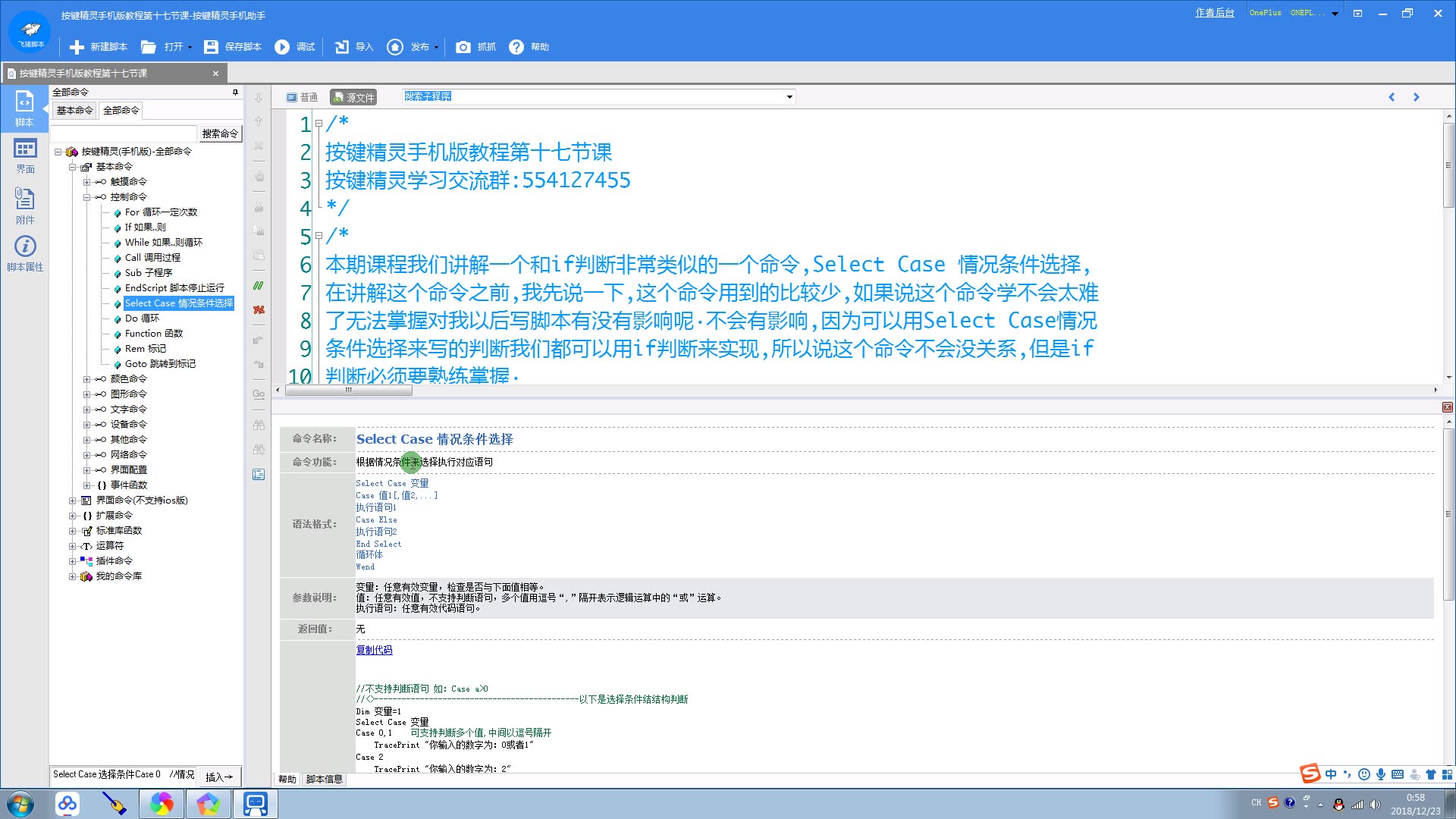Click the 复制代码 link
This screenshot has width=1456, height=819.
click(x=375, y=650)
